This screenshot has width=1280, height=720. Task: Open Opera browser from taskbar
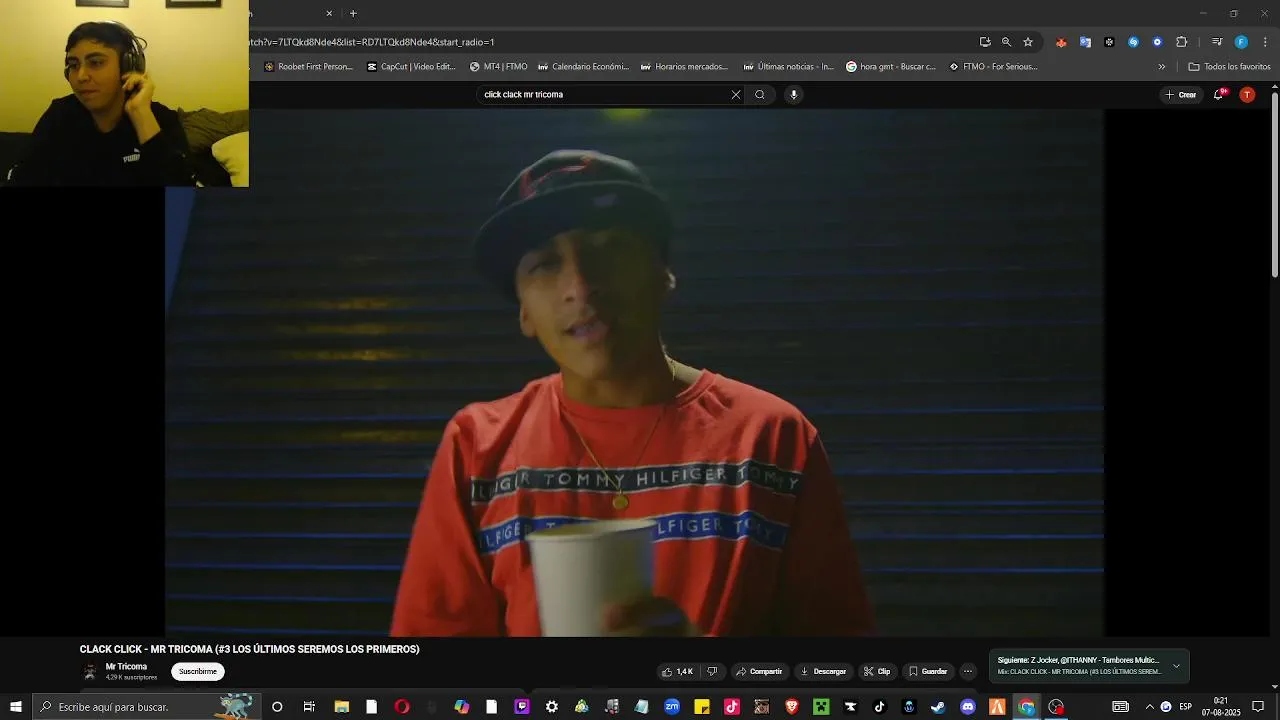402,707
